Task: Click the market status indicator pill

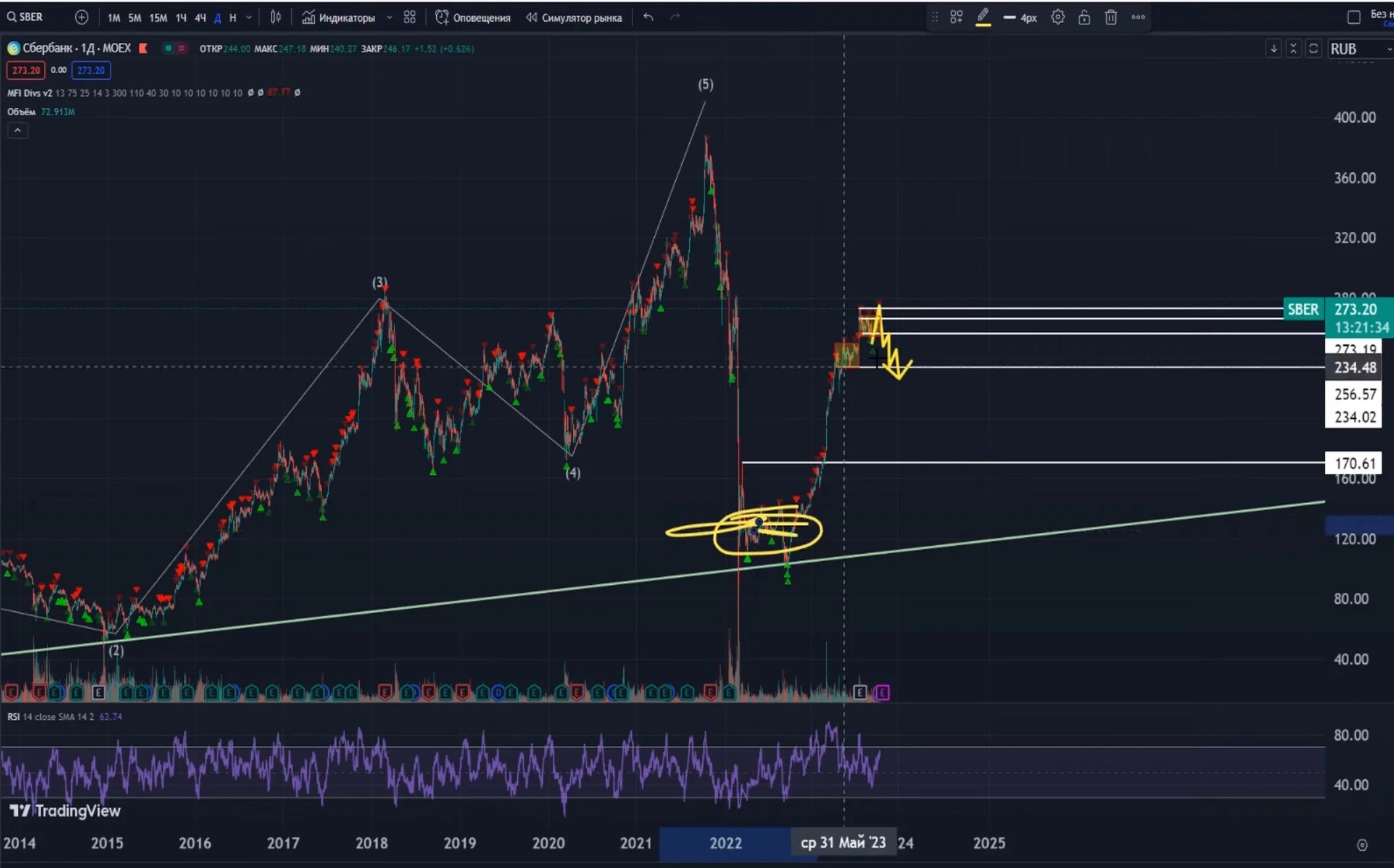Action: pos(175,48)
